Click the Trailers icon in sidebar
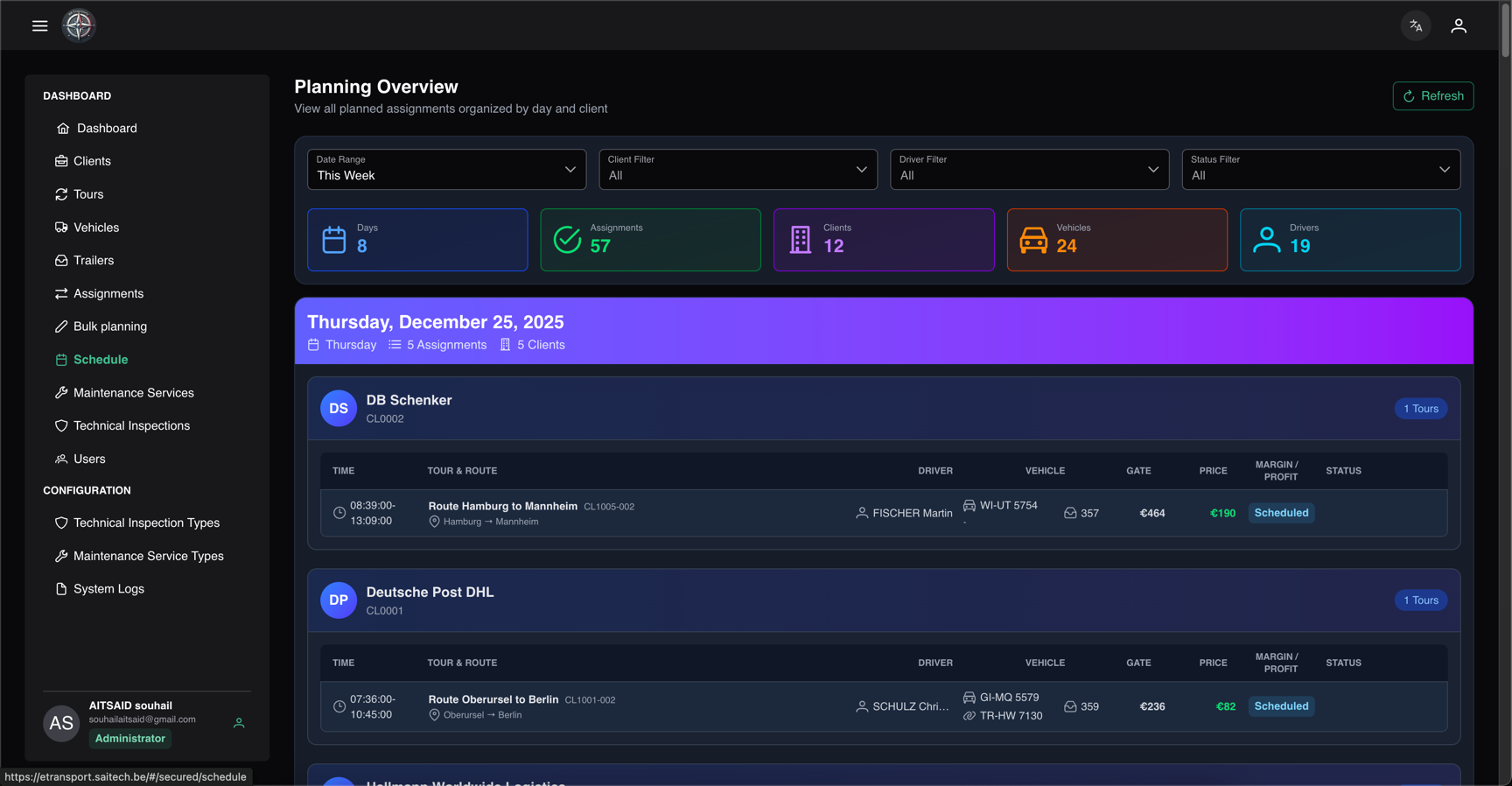Screen dimensions: 1512x786 tap(61, 261)
